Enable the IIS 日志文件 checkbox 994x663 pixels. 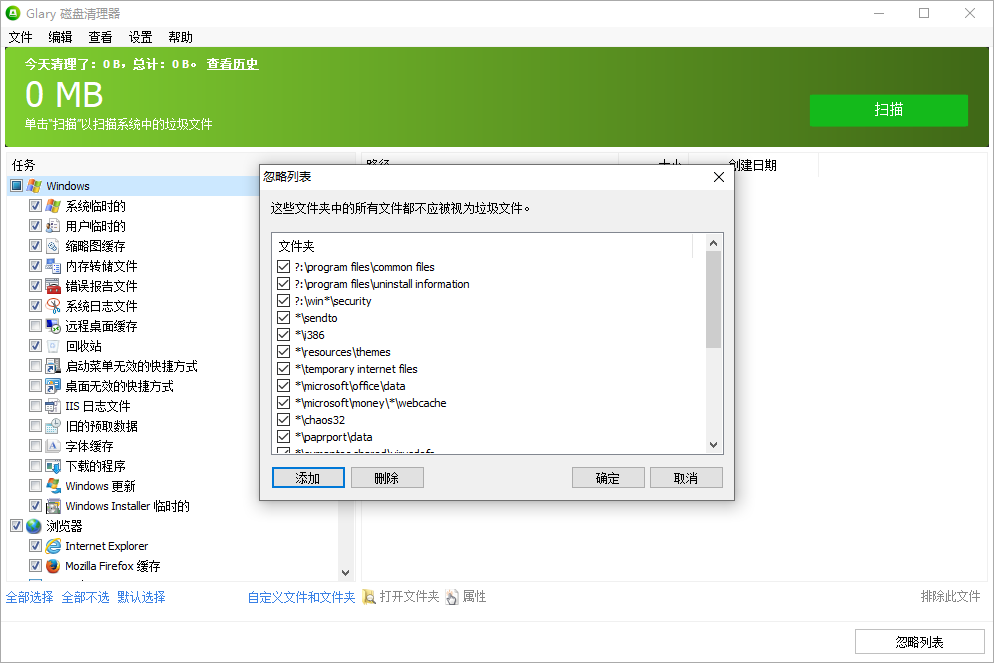[x=36, y=405]
